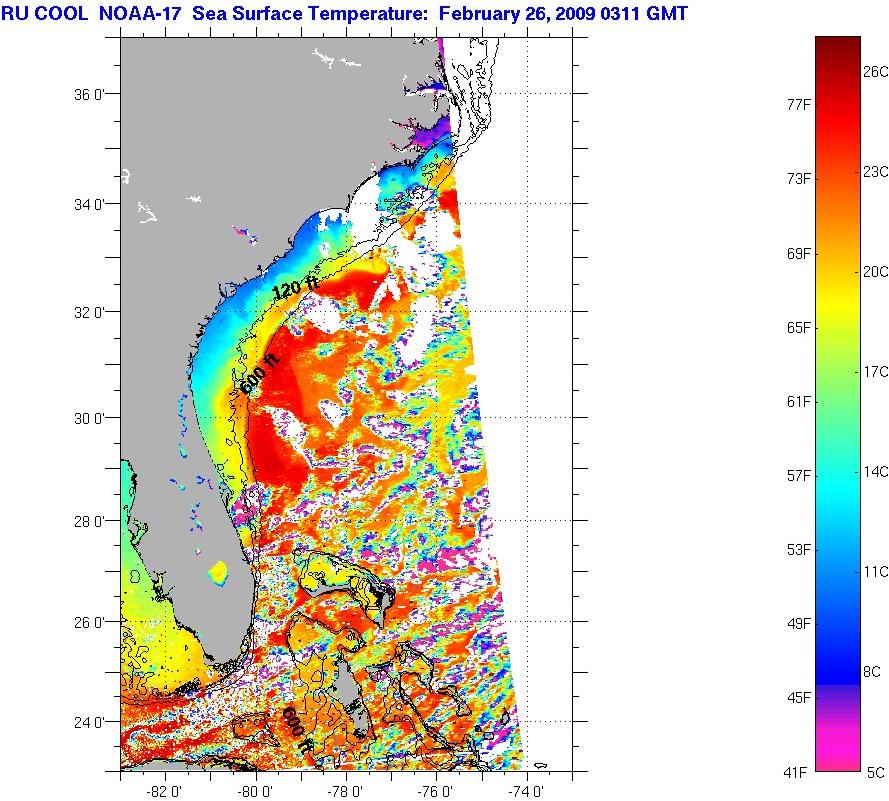Click the '23C' colorbar label
The image size is (889, 801).
pos(875,172)
